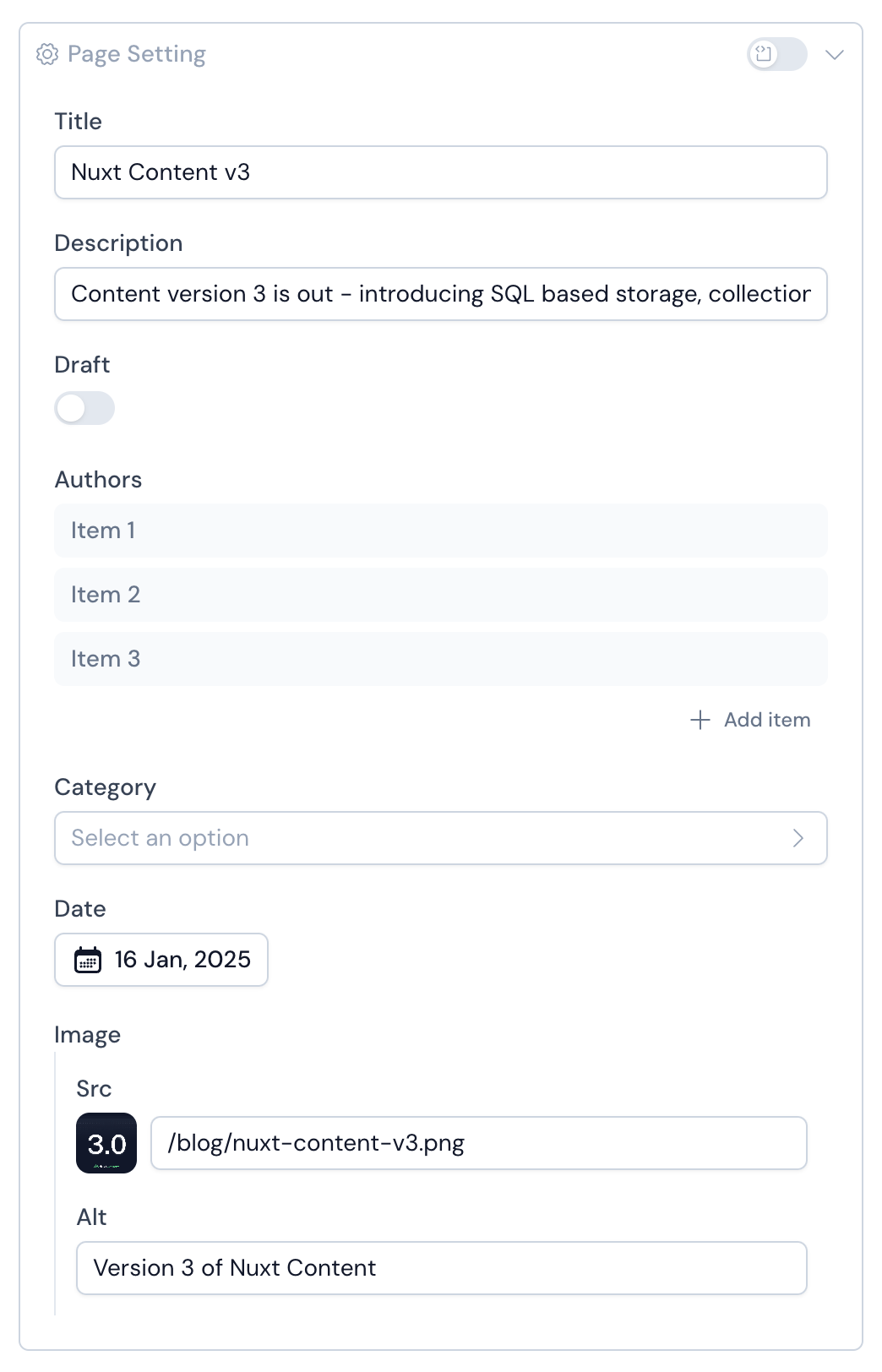
Task: Click the Page Setting heading
Action: click(136, 53)
